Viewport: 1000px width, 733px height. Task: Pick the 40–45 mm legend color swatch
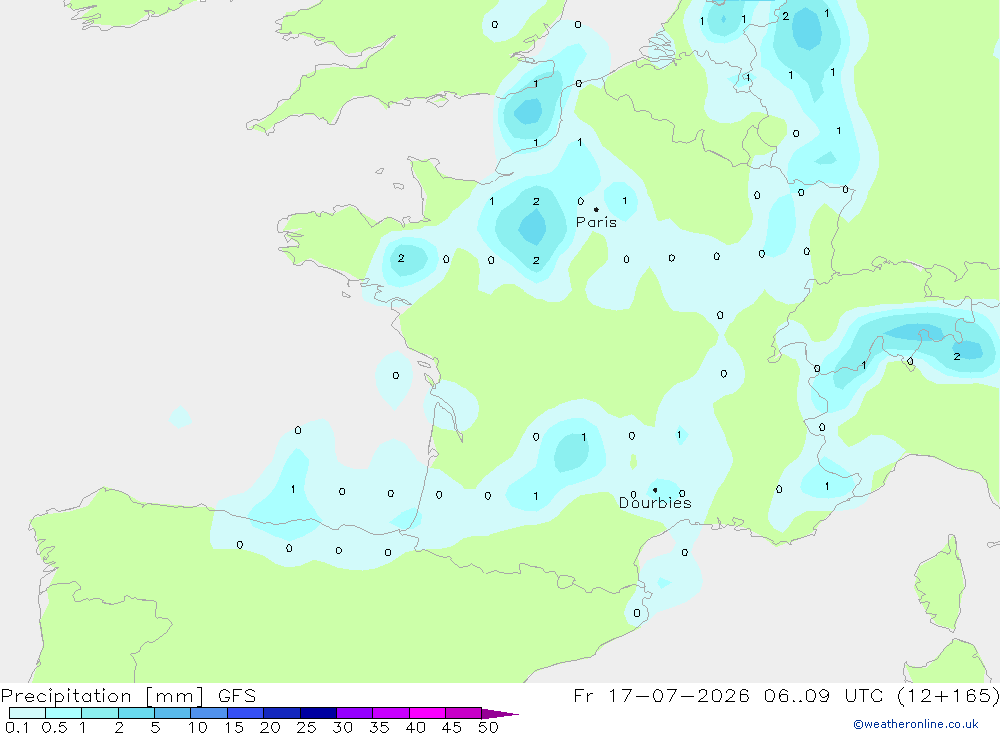click(427, 713)
